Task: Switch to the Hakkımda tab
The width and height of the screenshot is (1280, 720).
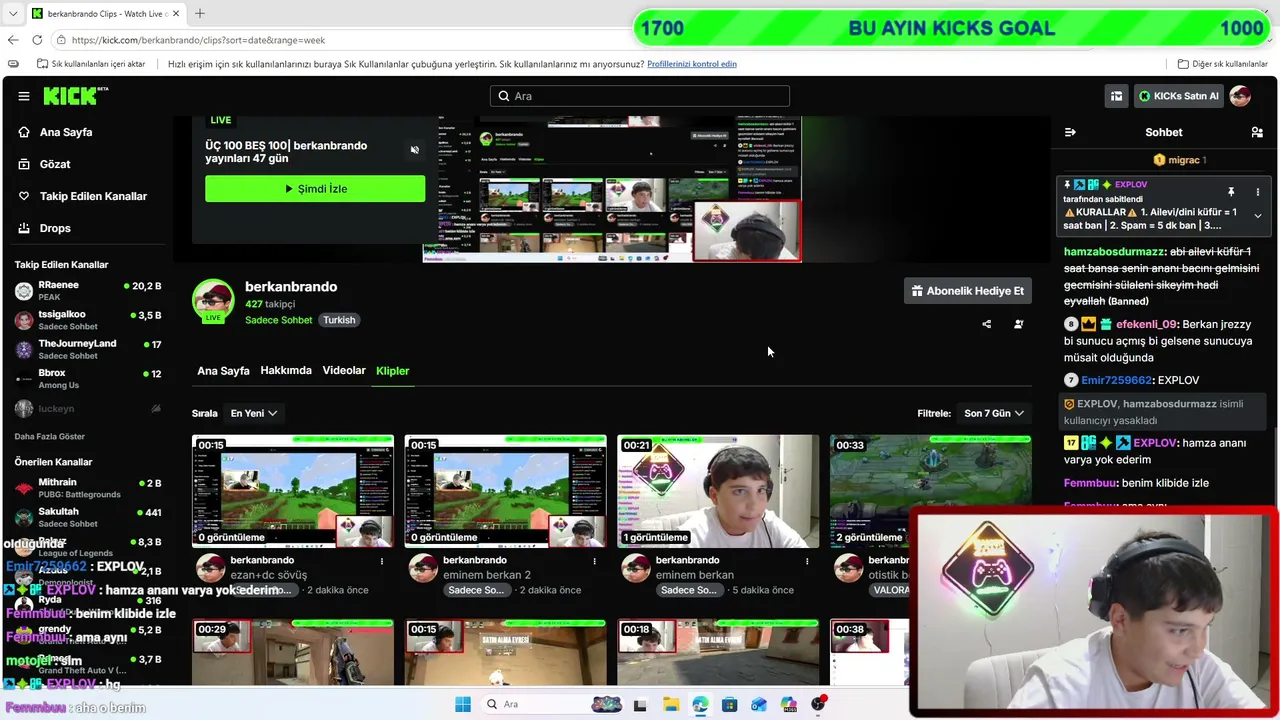Action: click(286, 371)
